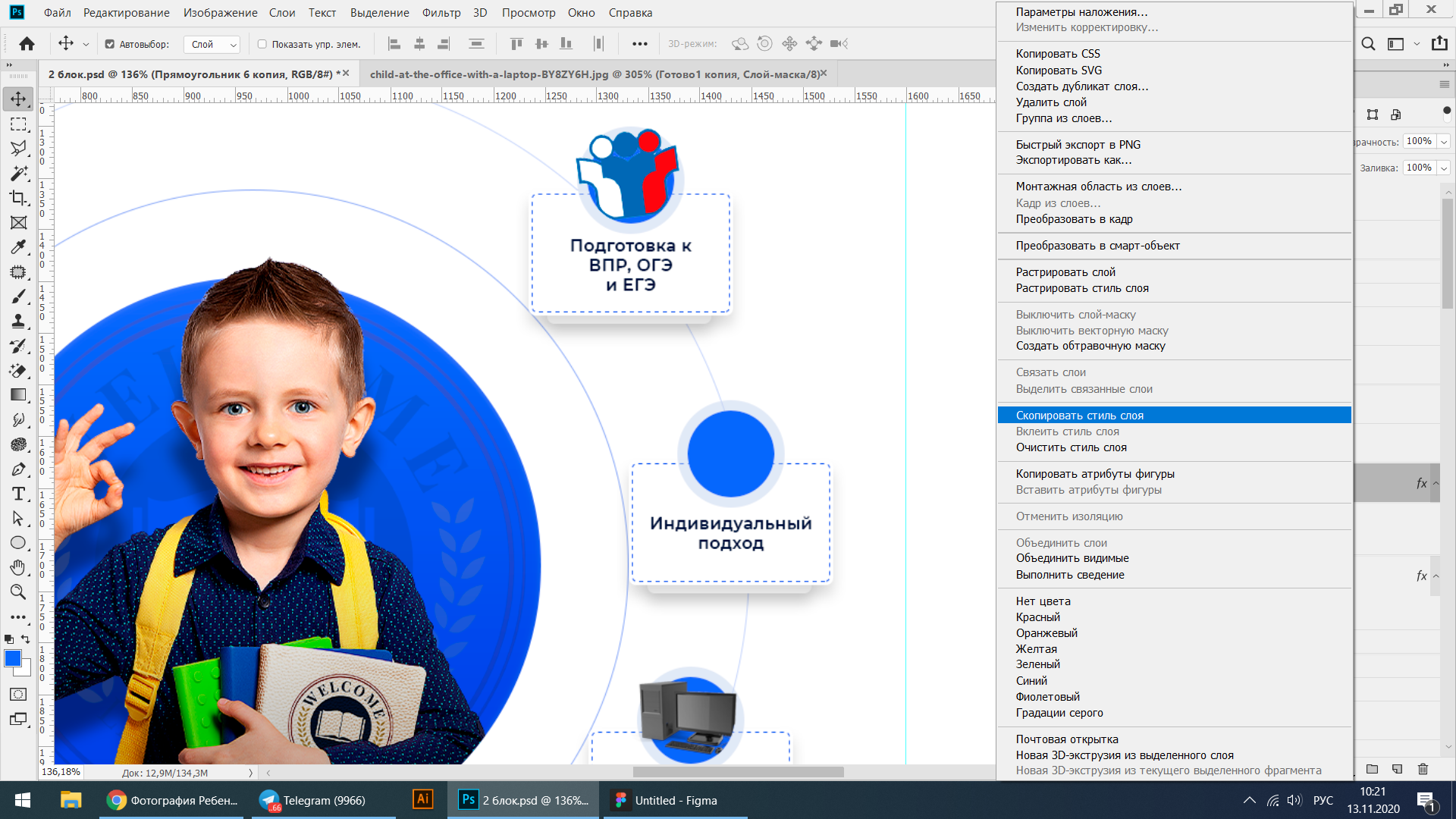Click the delete layer trash icon
The width and height of the screenshot is (1456, 819).
pyautogui.click(x=1423, y=769)
